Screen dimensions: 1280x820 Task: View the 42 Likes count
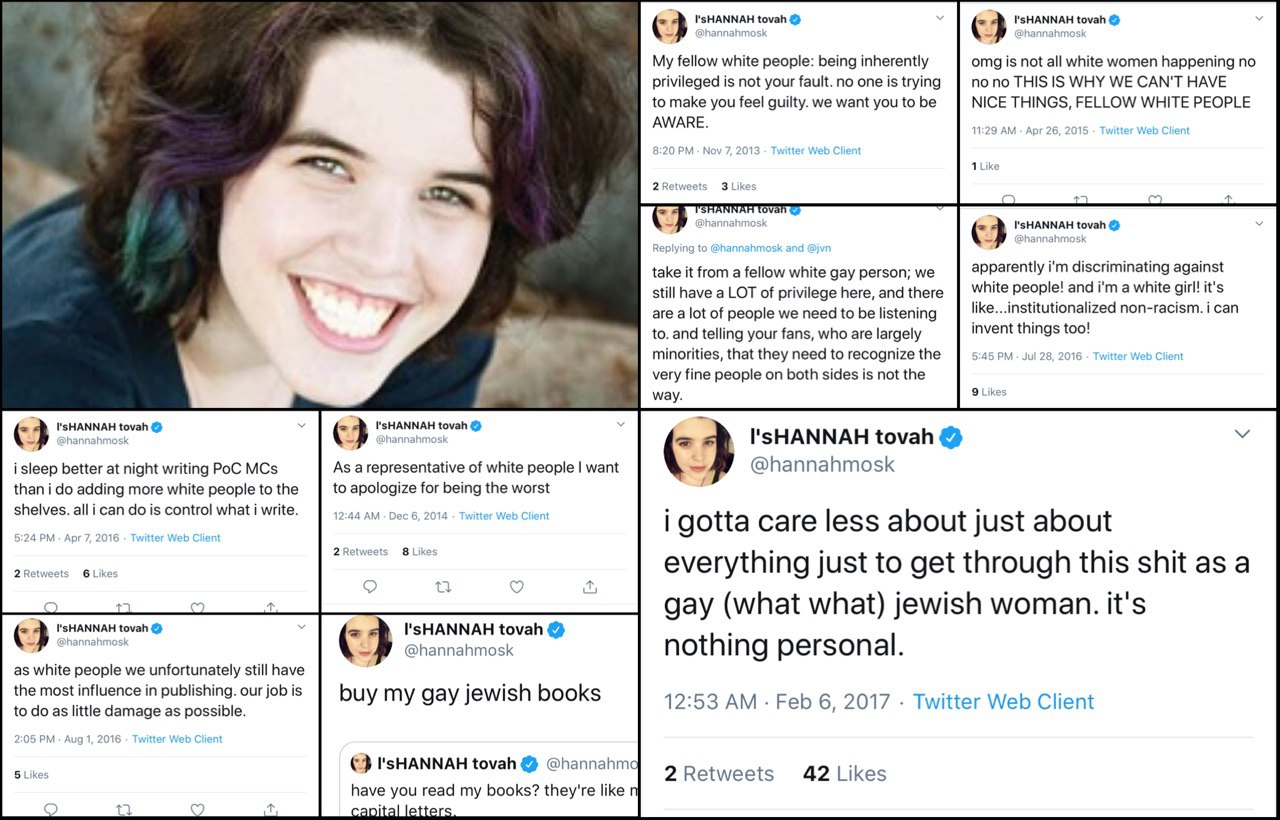point(844,774)
